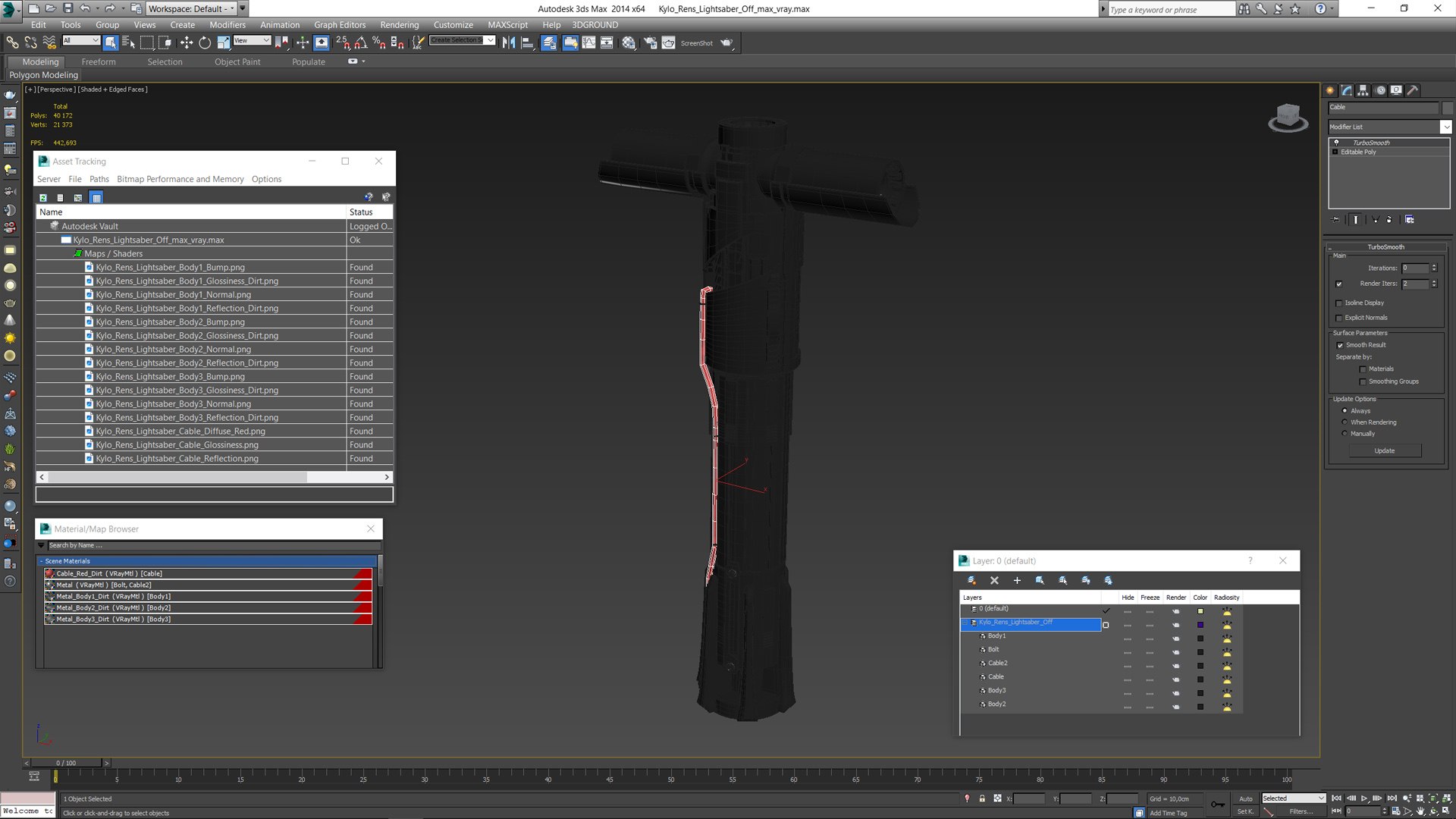Viewport: 1456px width, 819px height.
Task: Enable Smoothing Groups checkbox
Action: (x=1363, y=382)
